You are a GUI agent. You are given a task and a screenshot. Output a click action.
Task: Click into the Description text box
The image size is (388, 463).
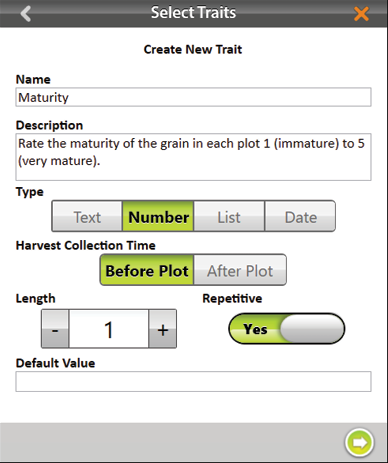pyautogui.click(x=193, y=157)
